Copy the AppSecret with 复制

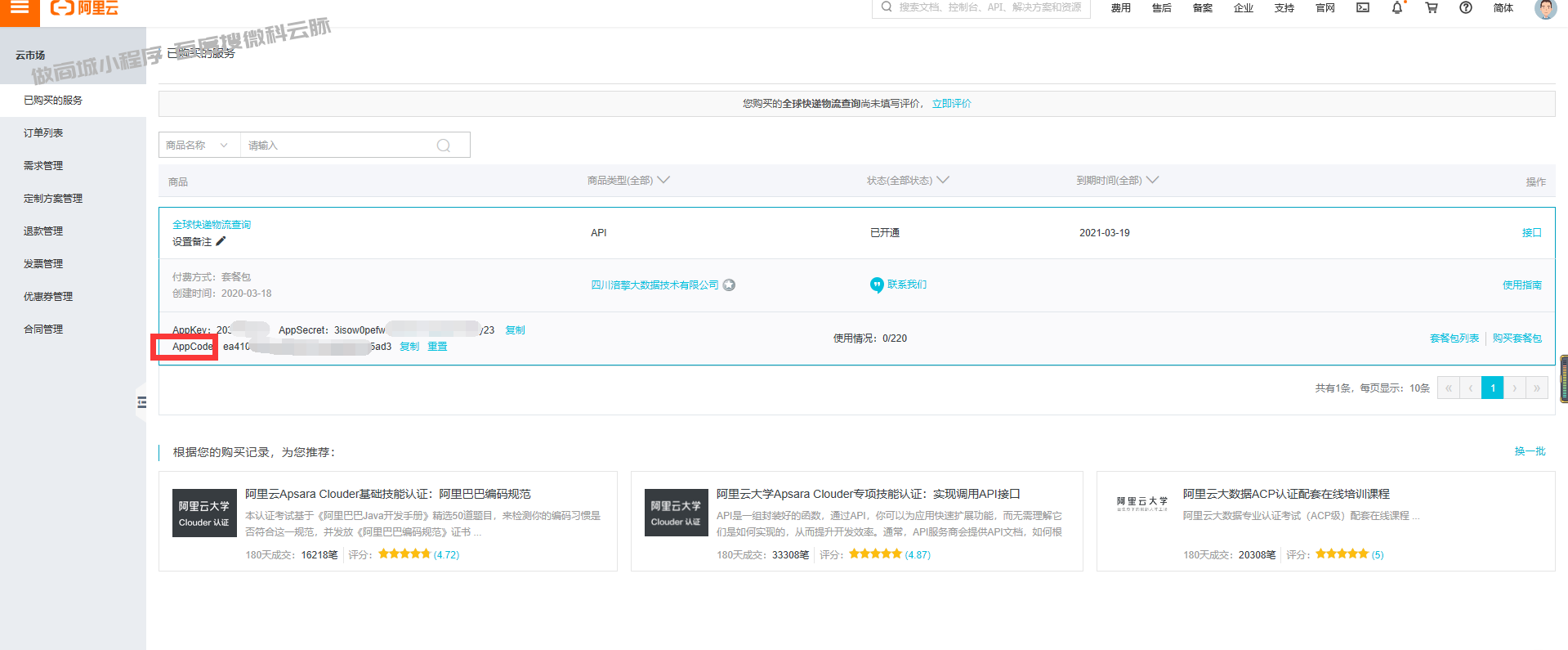pos(515,330)
